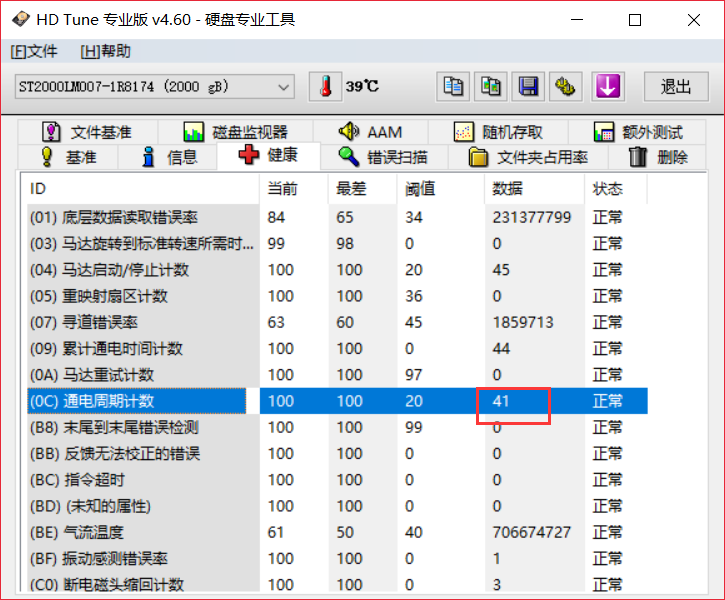Click the 39℃ temperature readout
This screenshot has width=725, height=600.
click(362, 86)
